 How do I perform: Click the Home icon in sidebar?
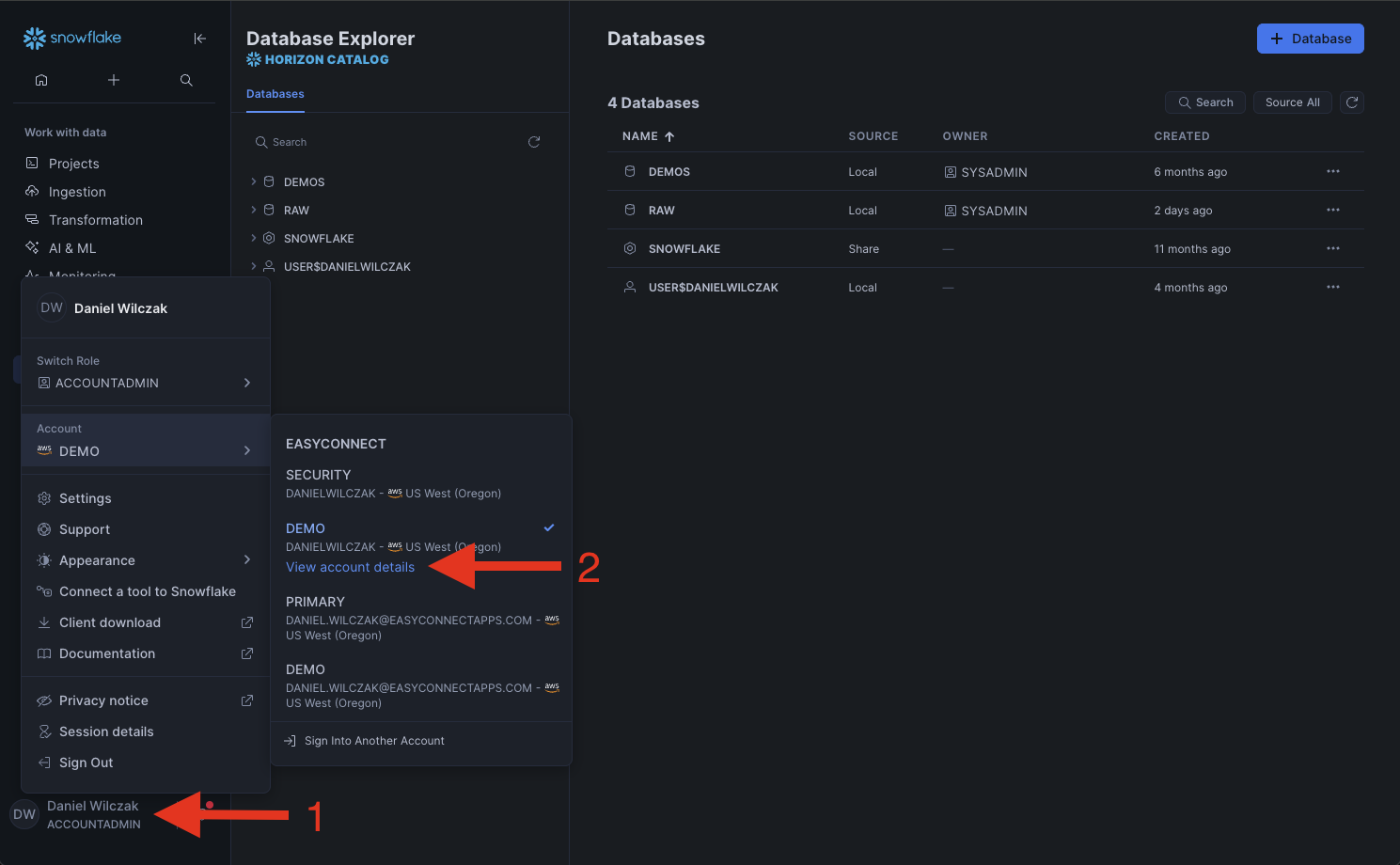pyautogui.click(x=41, y=80)
